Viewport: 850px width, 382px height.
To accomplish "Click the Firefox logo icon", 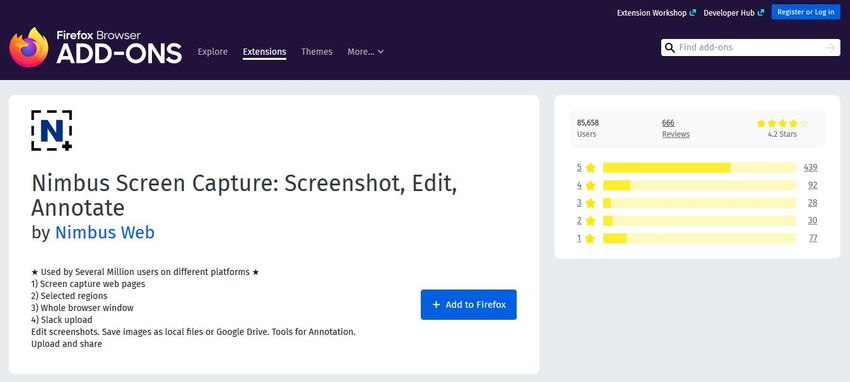I will click(x=29, y=47).
